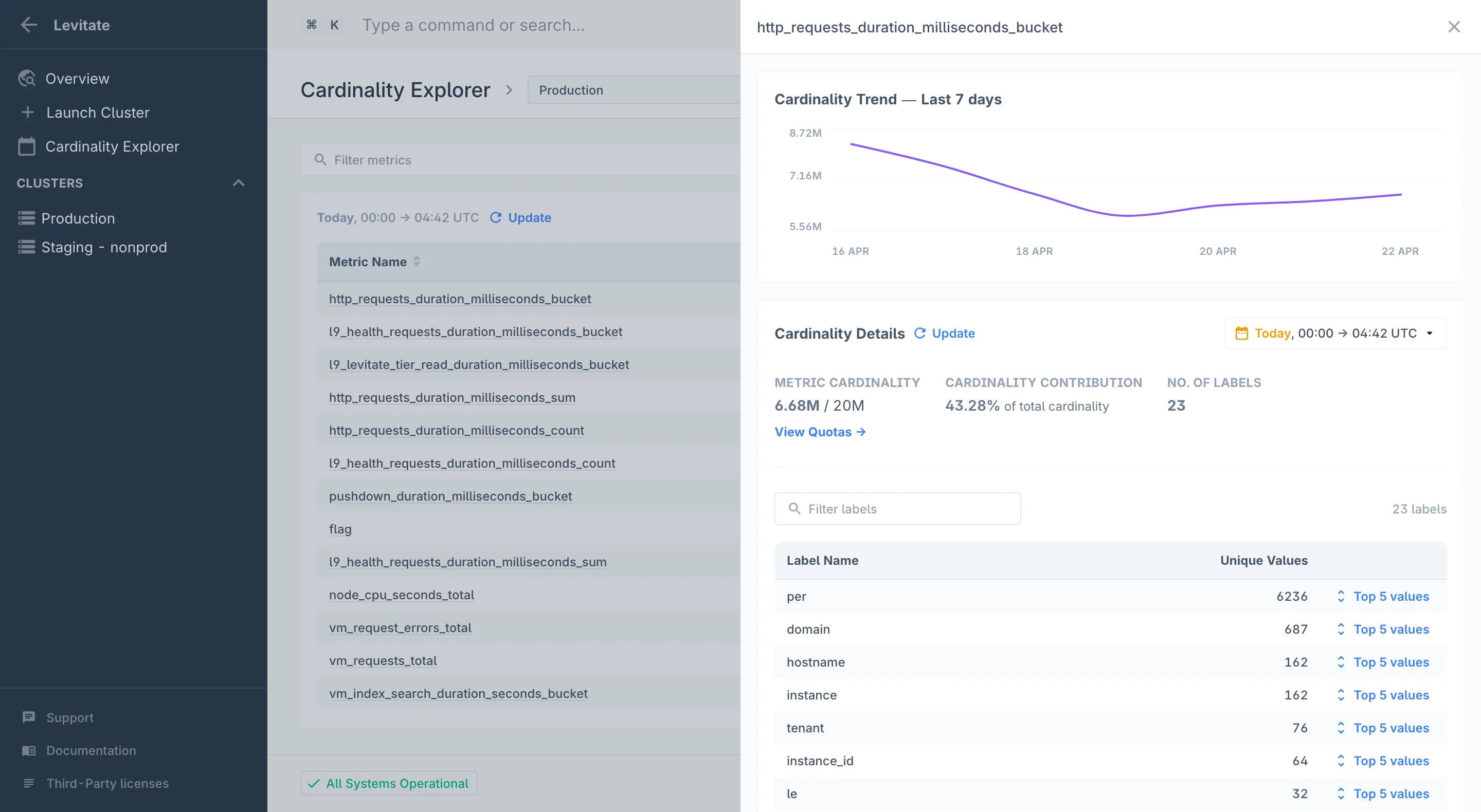Click the magnifier icon in Filter metrics
The width and height of the screenshot is (1481, 812).
[320, 160]
